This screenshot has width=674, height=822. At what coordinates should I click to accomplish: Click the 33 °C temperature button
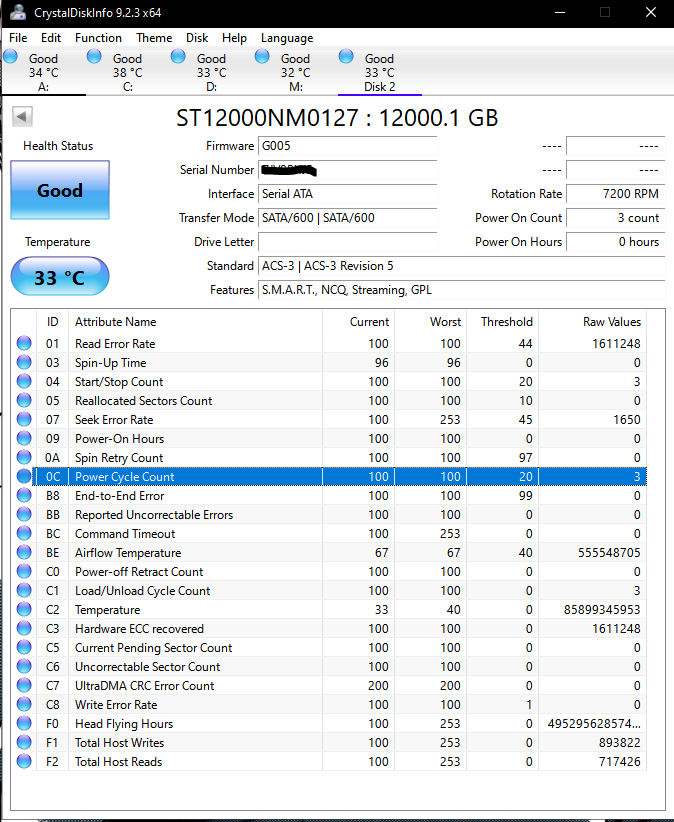click(x=60, y=276)
